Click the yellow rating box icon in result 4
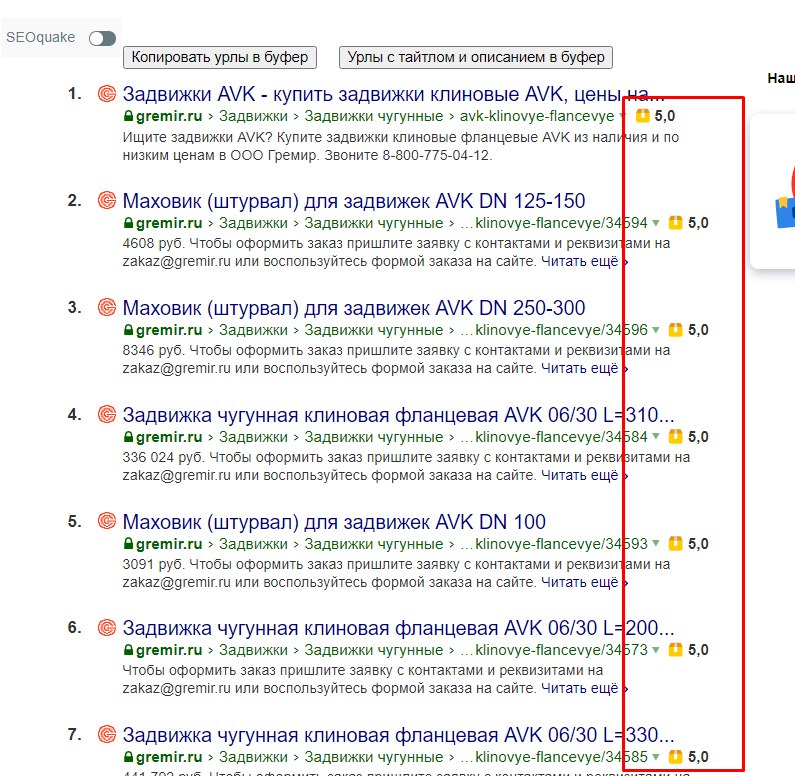Screen dimensions: 795x776 point(675,436)
